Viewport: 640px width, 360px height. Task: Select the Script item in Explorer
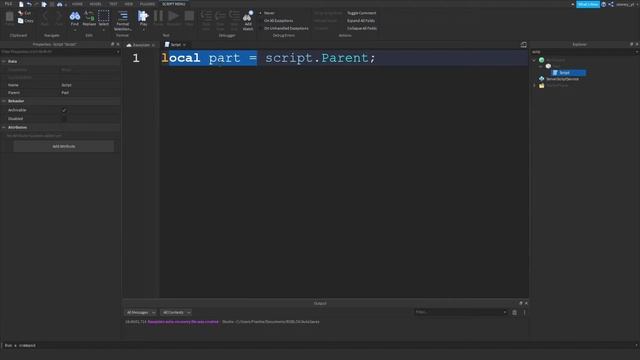tap(569, 73)
